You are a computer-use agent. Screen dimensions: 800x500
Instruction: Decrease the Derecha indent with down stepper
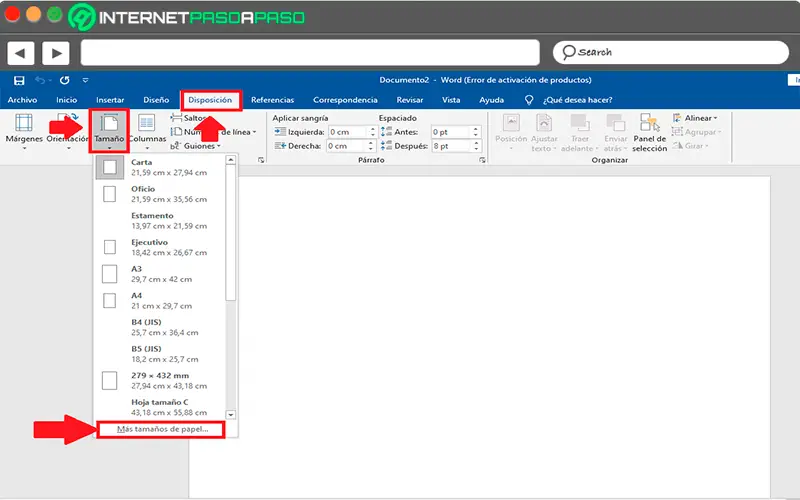click(371, 149)
